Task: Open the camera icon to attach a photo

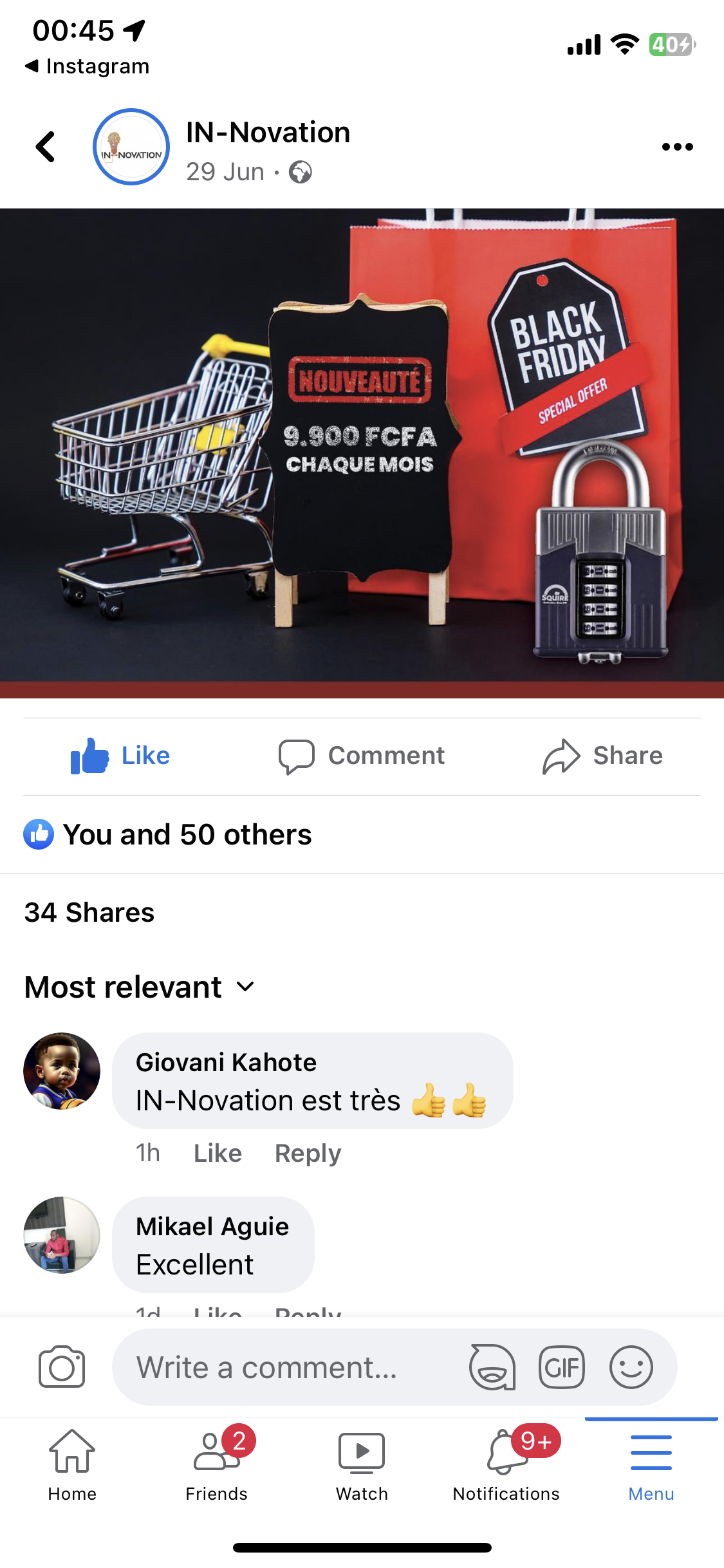Action: (x=62, y=1367)
